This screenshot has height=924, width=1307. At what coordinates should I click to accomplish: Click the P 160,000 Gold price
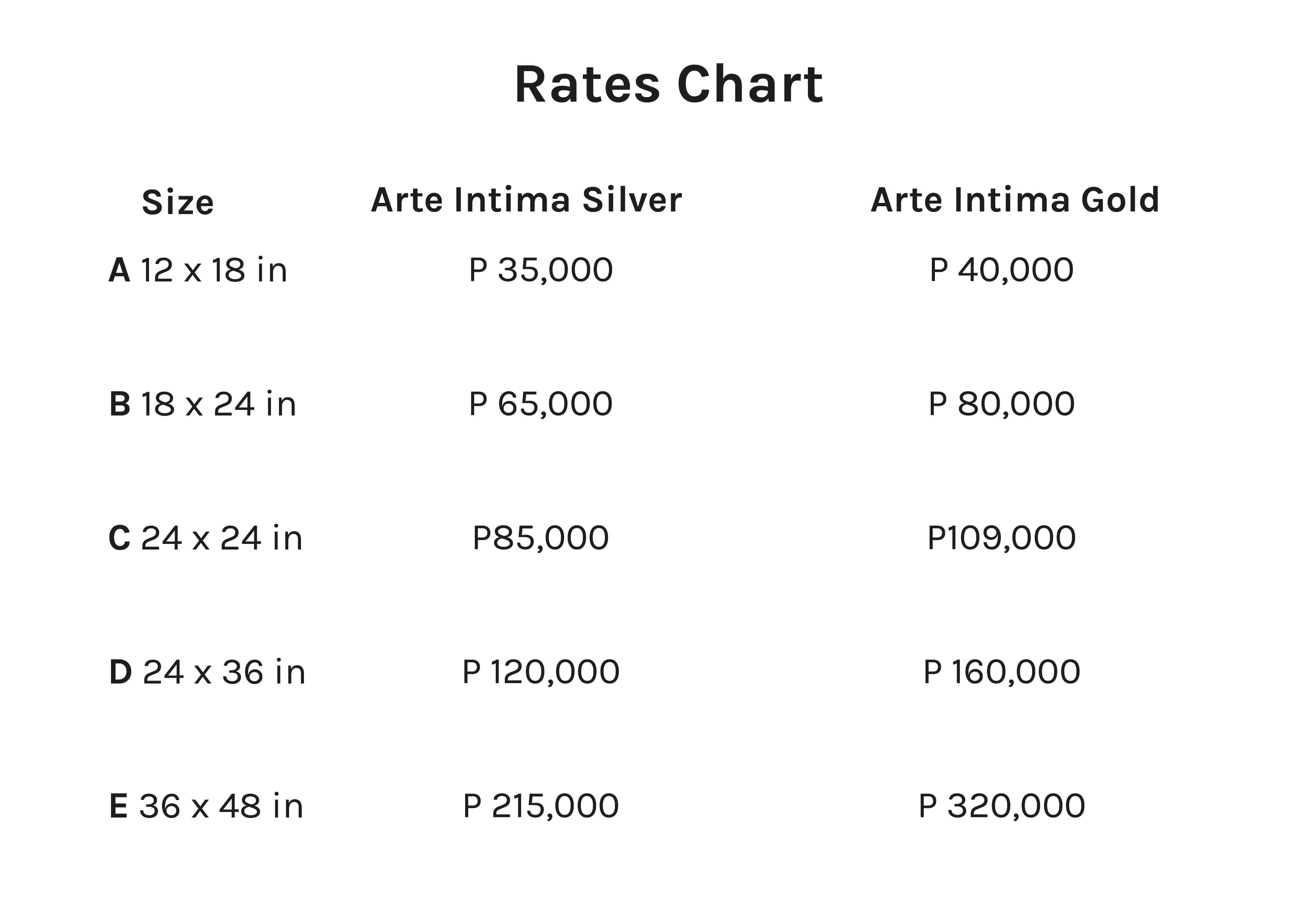[x=1001, y=672]
